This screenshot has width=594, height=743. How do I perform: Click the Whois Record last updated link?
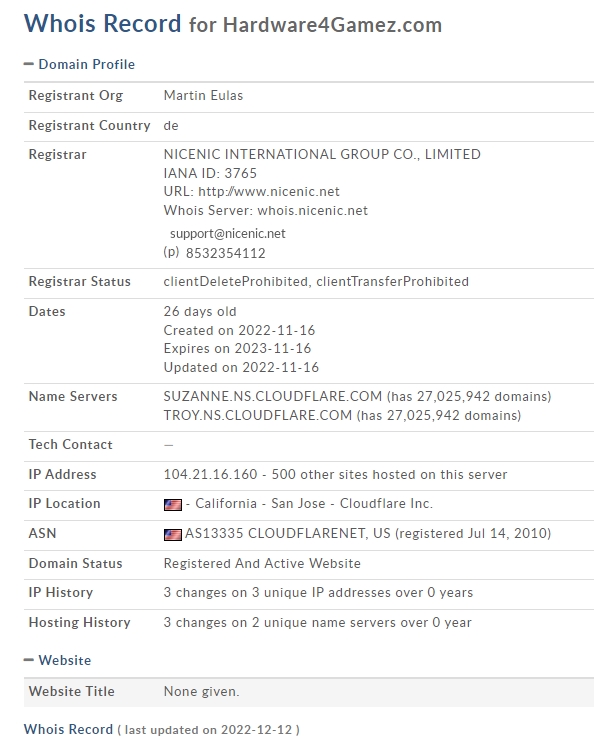68,729
